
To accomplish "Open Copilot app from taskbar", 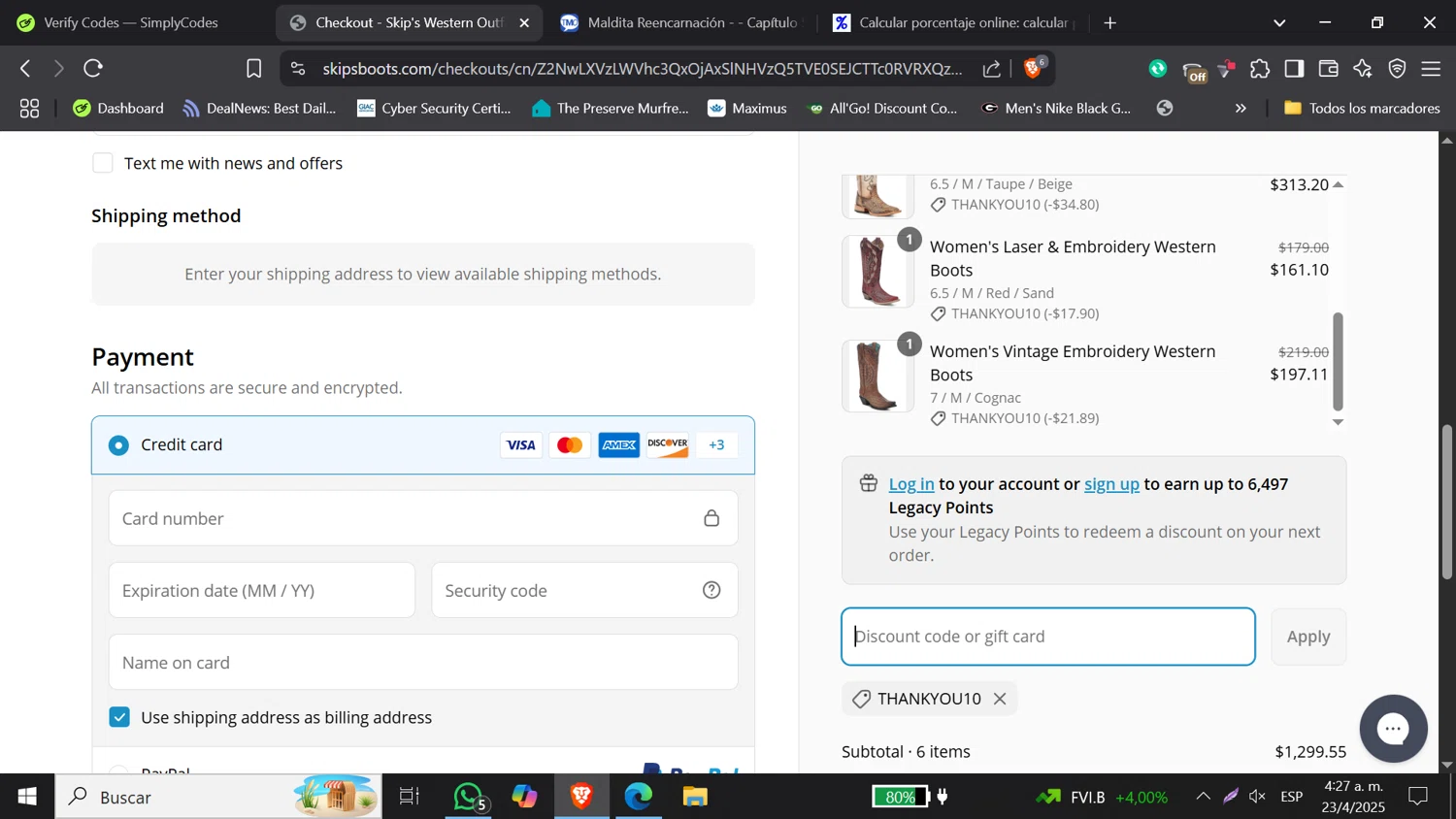I will click(525, 797).
